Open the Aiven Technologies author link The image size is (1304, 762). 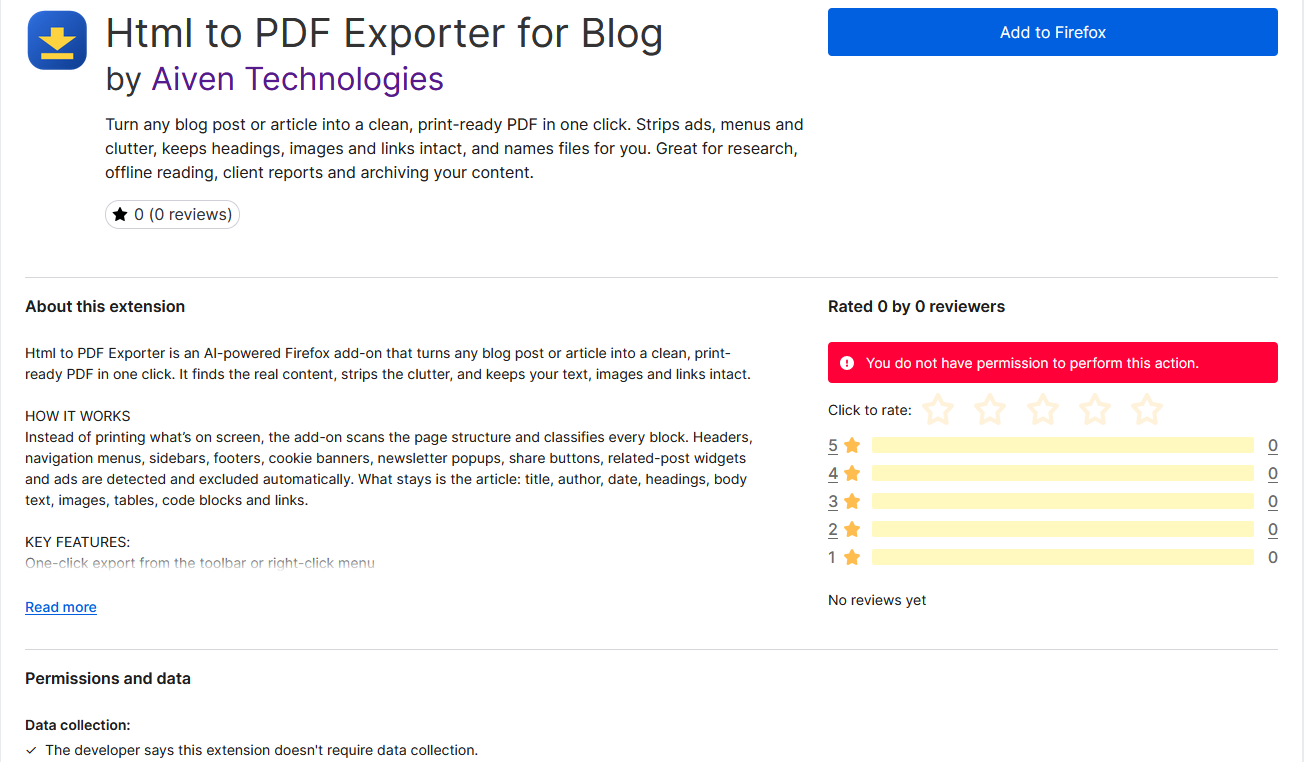(x=297, y=79)
